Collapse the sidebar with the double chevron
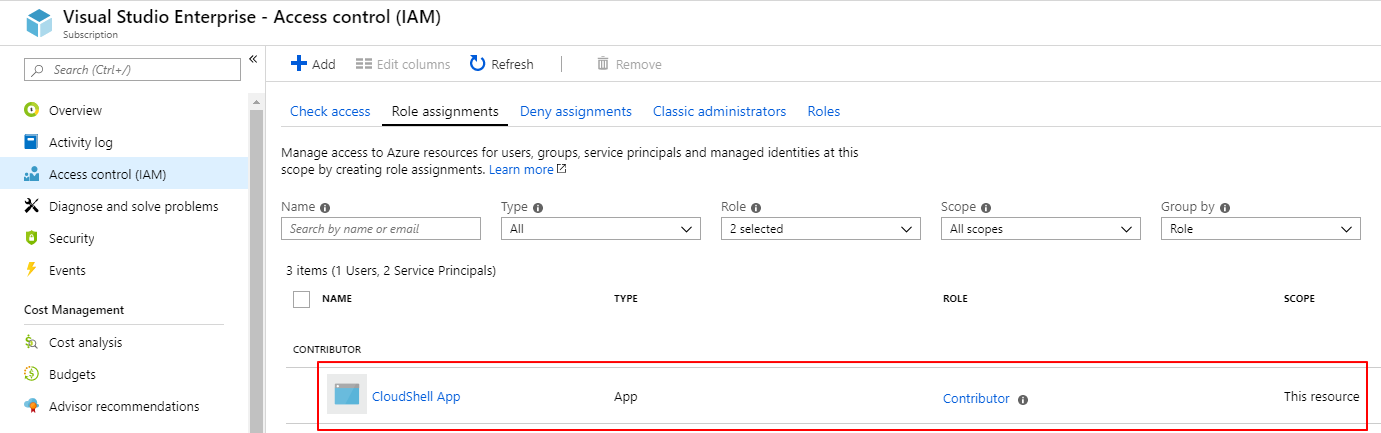Image resolution: width=1381 pixels, height=433 pixels. point(253,59)
